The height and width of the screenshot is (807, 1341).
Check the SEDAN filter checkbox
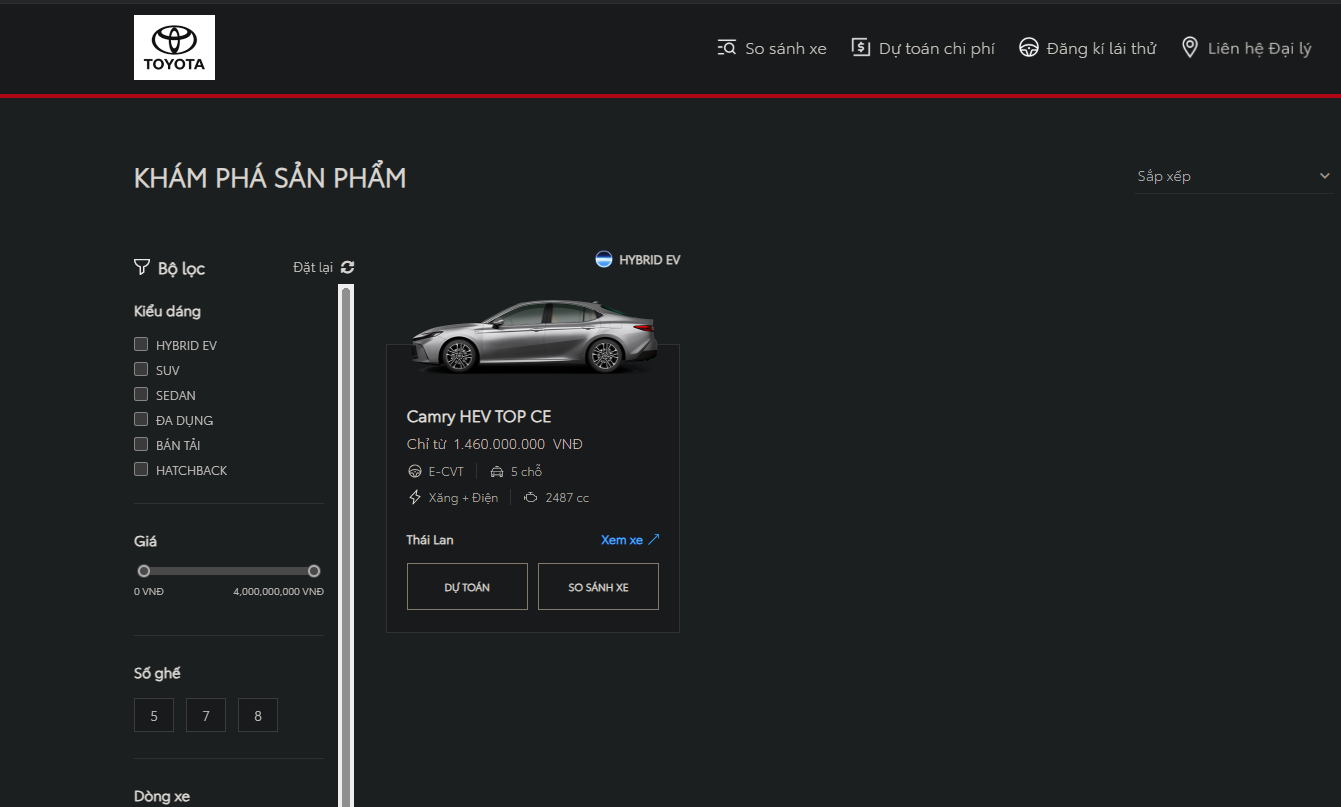[141, 394]
